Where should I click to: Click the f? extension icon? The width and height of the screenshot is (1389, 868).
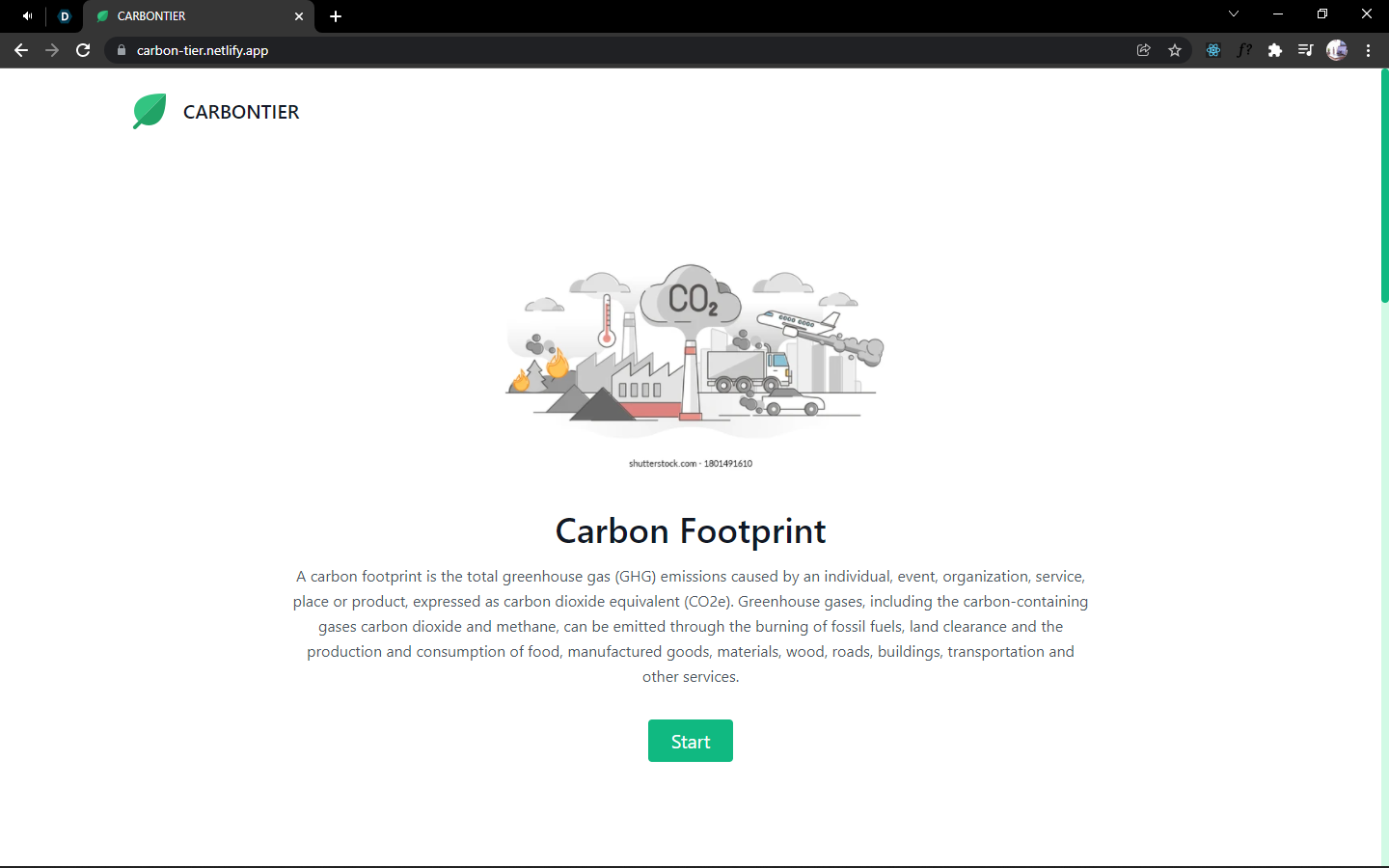(x=1244, y=49)
